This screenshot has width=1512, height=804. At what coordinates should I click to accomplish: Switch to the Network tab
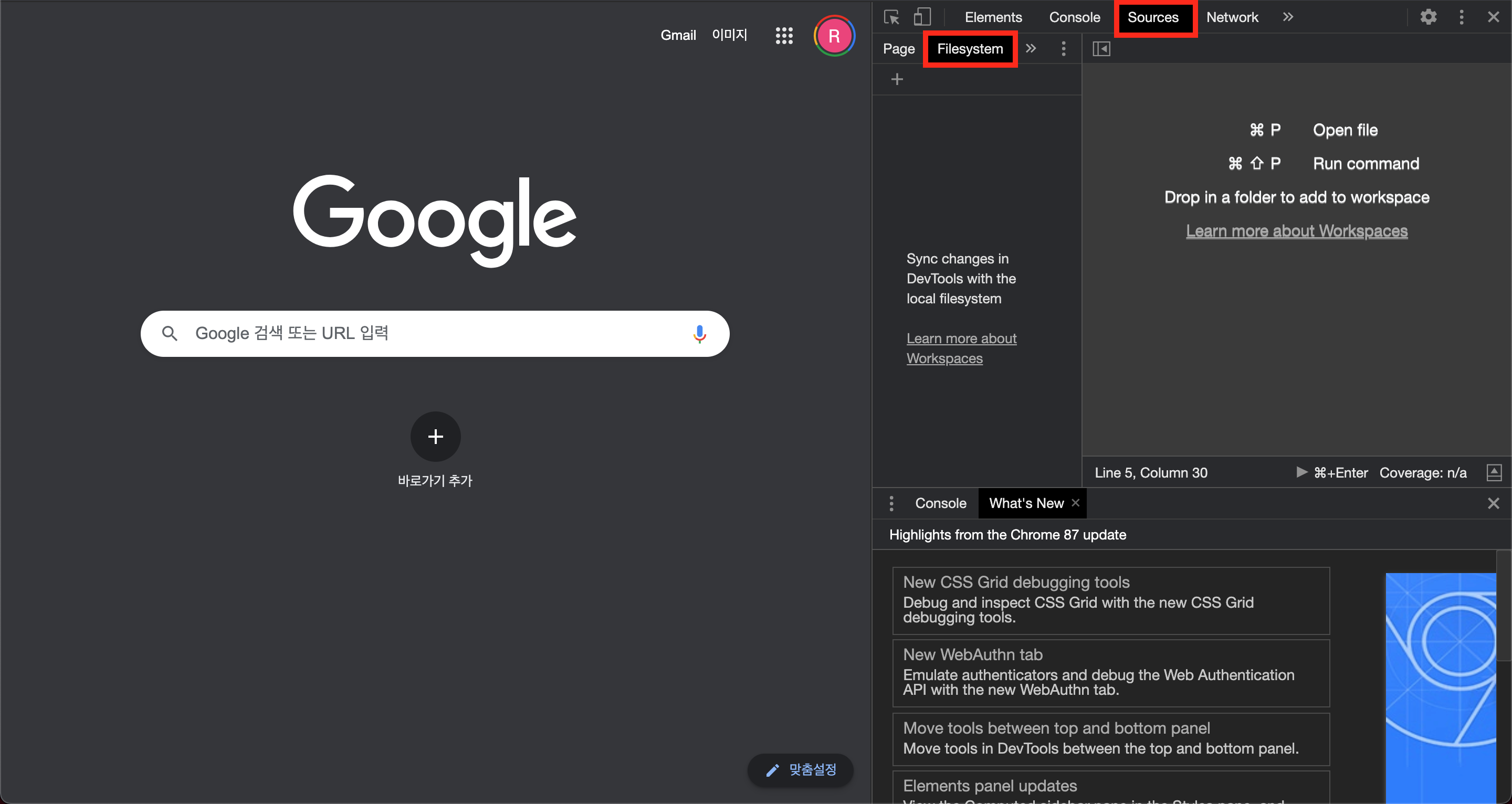coord(1232,17)
